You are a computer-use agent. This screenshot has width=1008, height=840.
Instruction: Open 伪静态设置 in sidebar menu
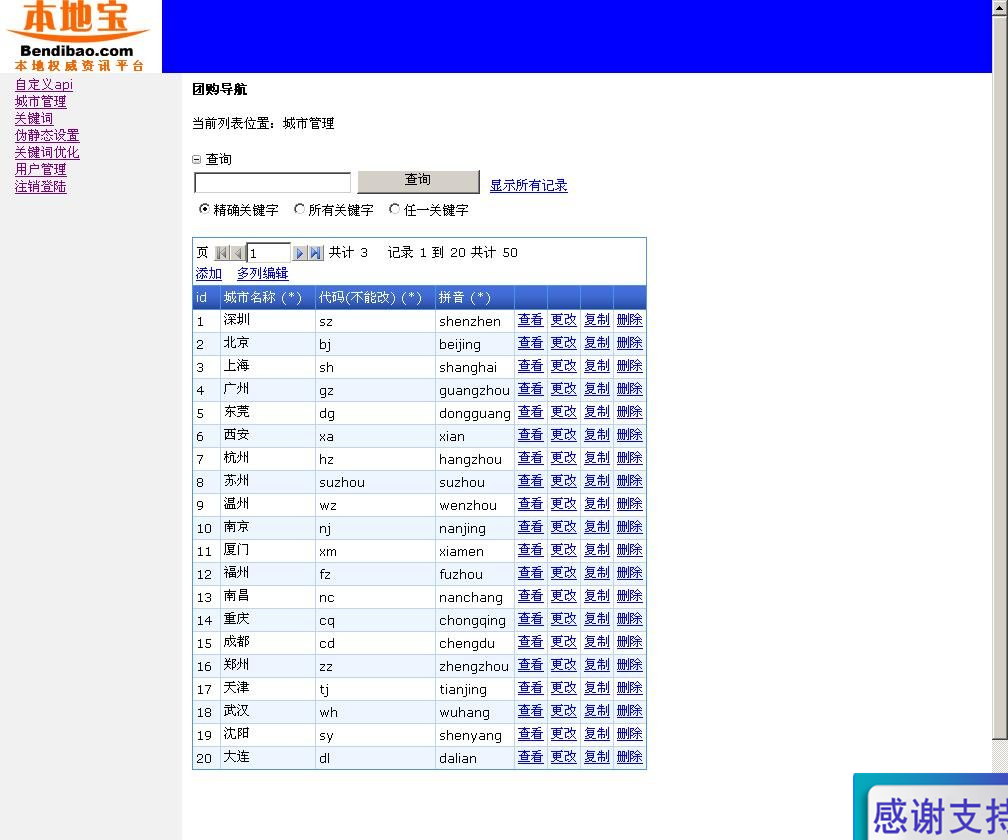[x=47, y=136]
